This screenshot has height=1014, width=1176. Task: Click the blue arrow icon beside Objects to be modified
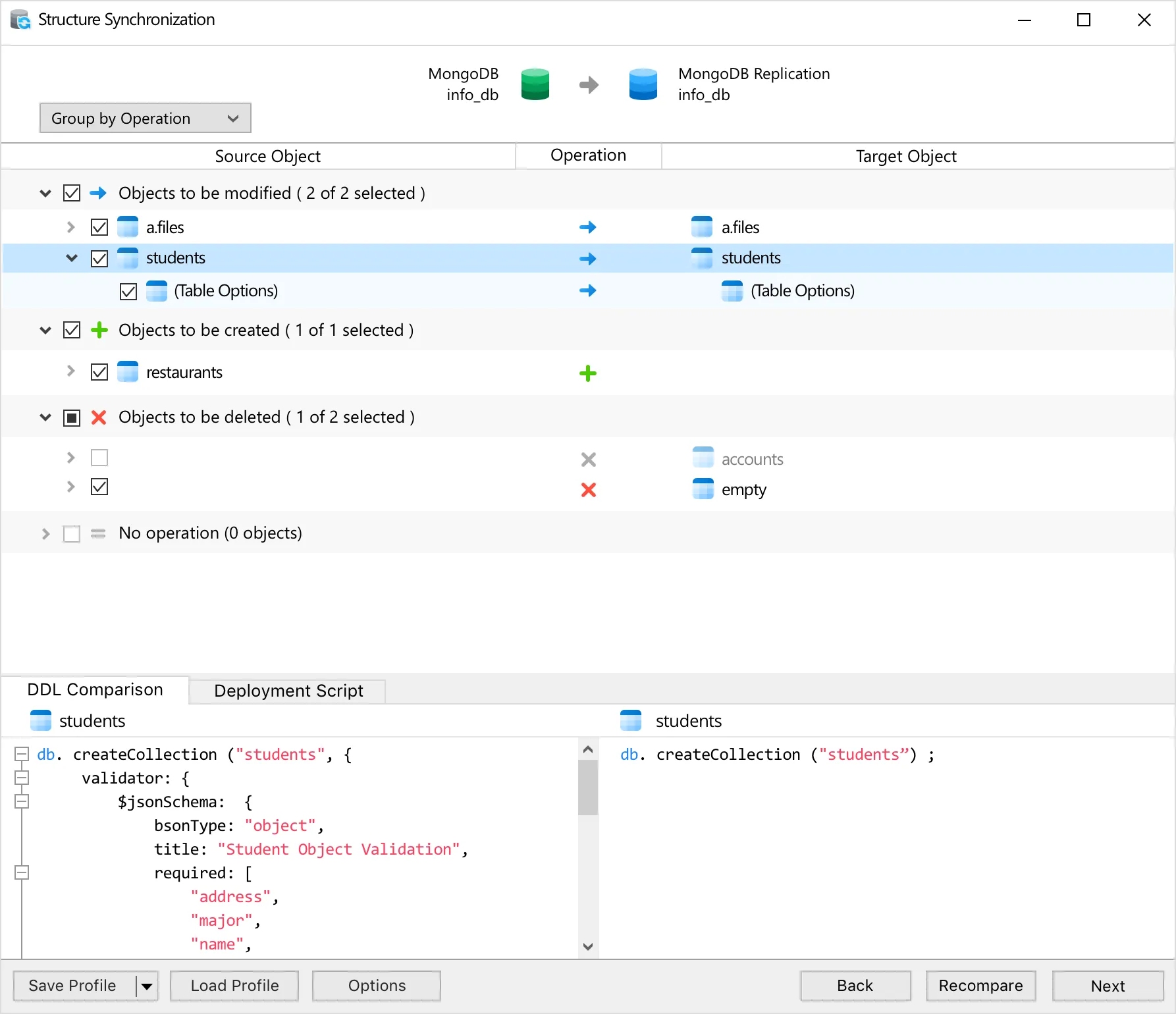(98, 193)
